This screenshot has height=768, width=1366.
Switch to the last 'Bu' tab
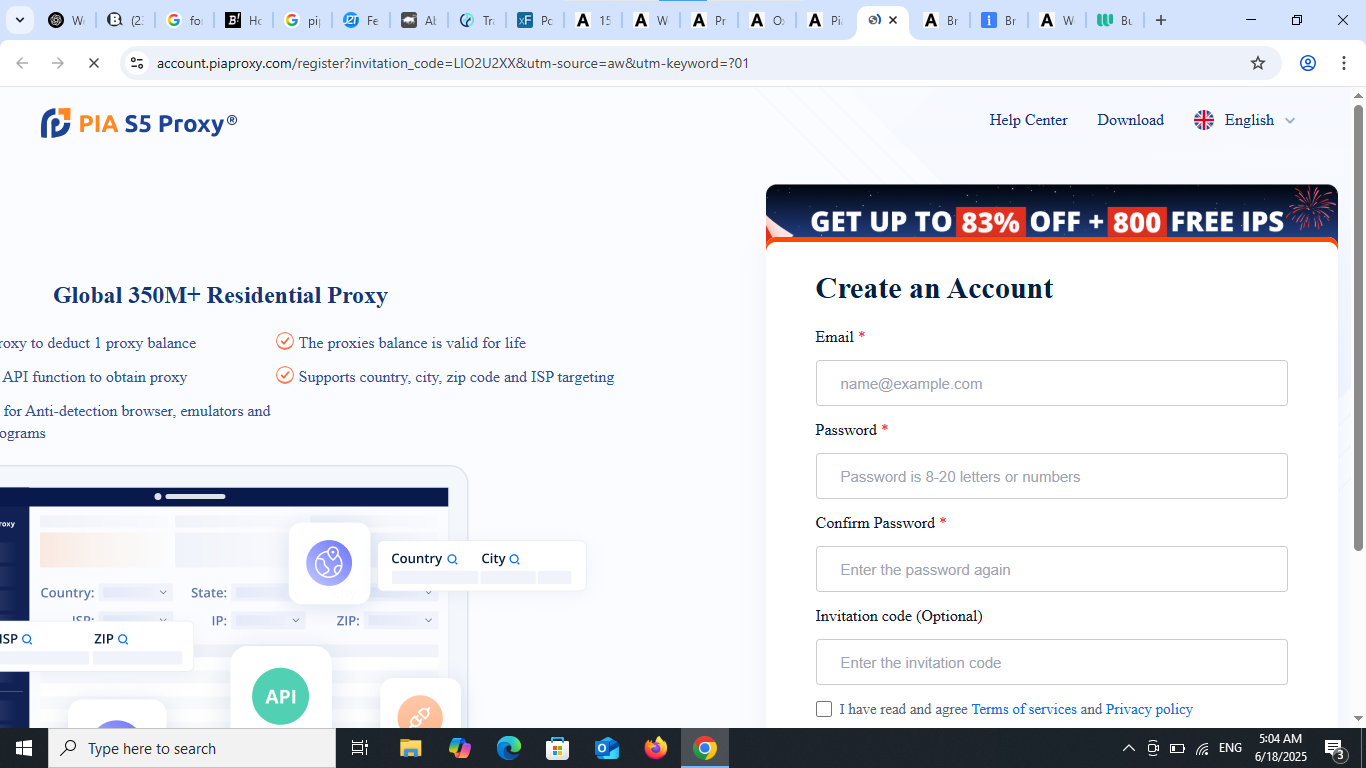click(1115, 20)
